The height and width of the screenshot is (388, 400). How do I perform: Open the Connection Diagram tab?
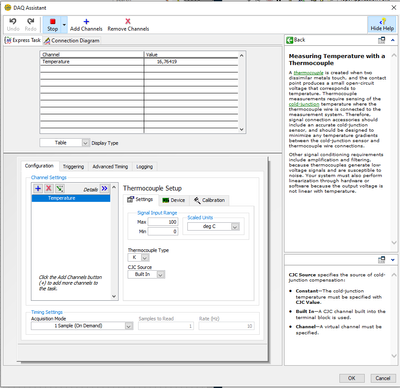coord(72,41)
